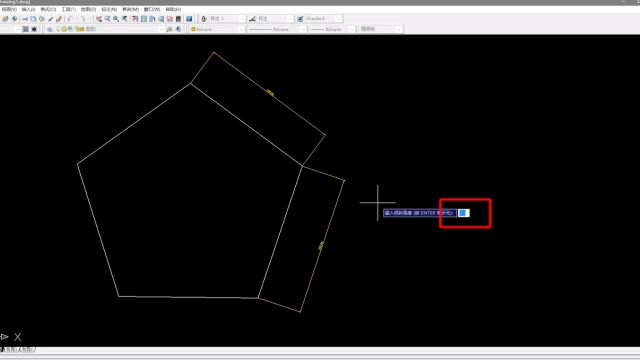640x360 pixels.
Task: Open the Tool Palettes window icon
Action: coord(153,19)
